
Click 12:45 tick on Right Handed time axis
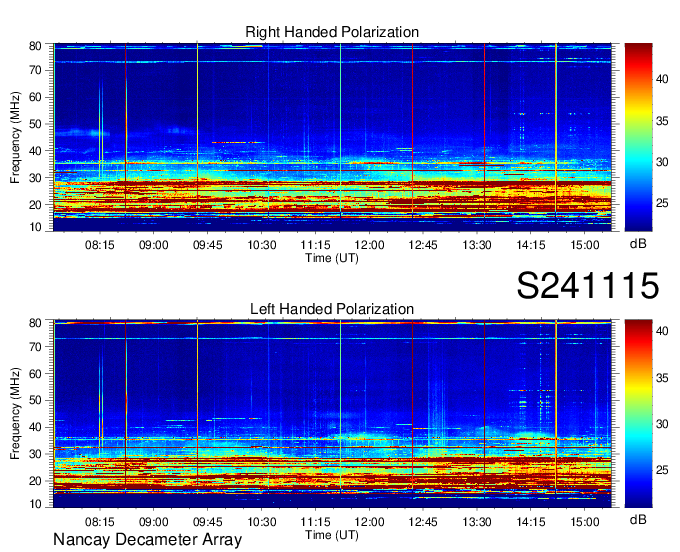pyautogui.click(x=423, y=245)
